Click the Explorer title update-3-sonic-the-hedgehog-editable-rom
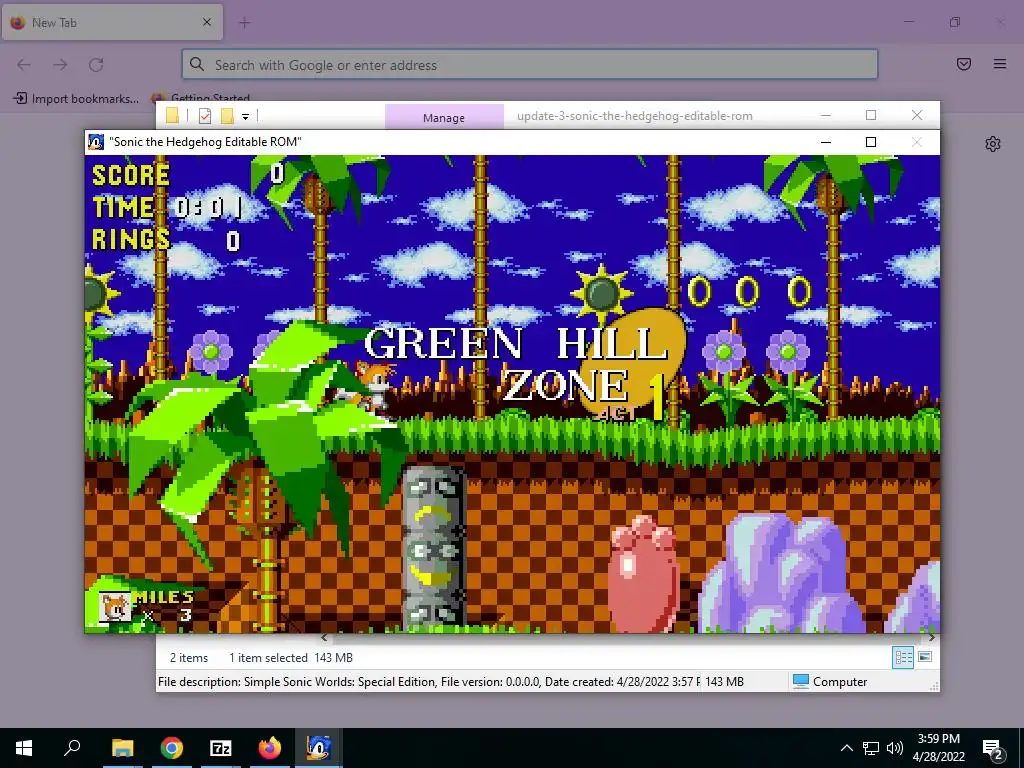1024x768 pixels. pyautogui.click(x=635, y=116)
